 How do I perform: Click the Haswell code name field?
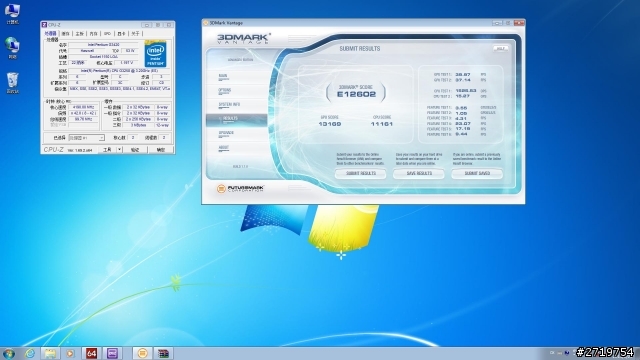pos(87,51)
